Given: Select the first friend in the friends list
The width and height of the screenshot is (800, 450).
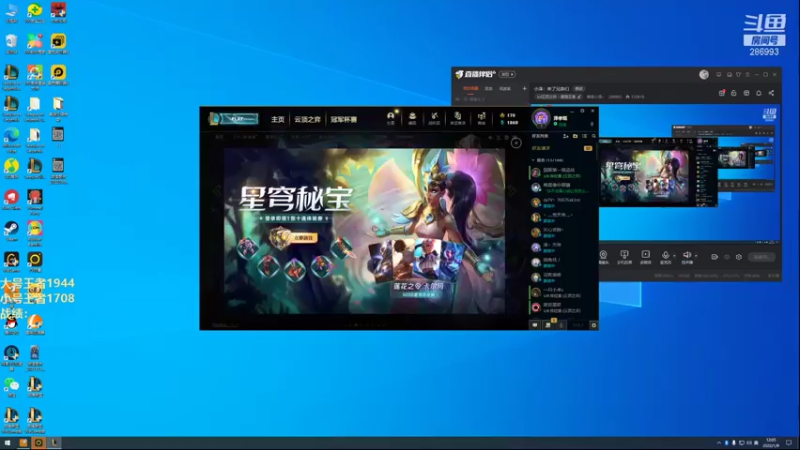Looking at the screenshot, I should click(562, 172).
